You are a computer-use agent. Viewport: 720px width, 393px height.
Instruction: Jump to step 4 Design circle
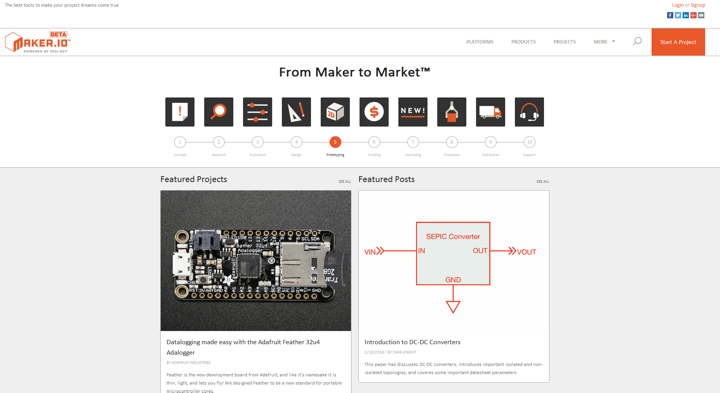pyautogui.click(x=296, y=142)
